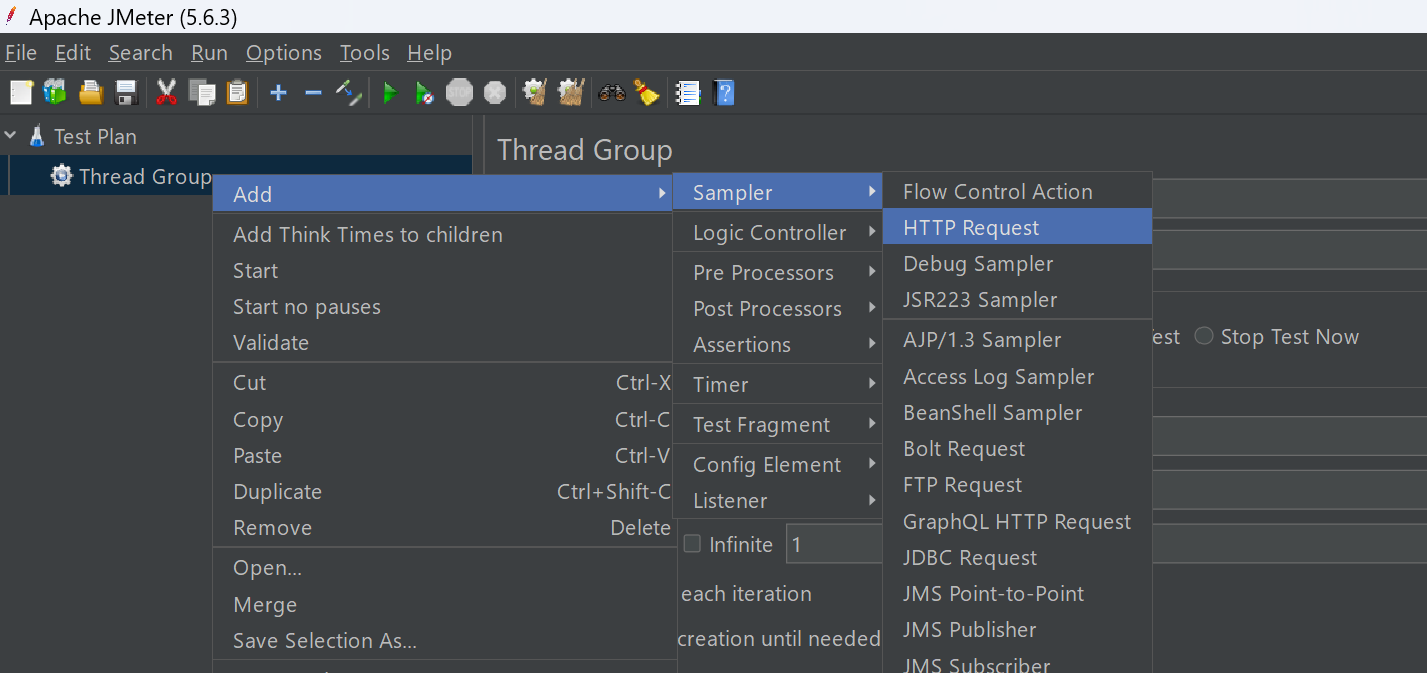Choose HTTP Request from Sampler submenu
This screenshot has height=673, width=1427.
click(1018, 228)
